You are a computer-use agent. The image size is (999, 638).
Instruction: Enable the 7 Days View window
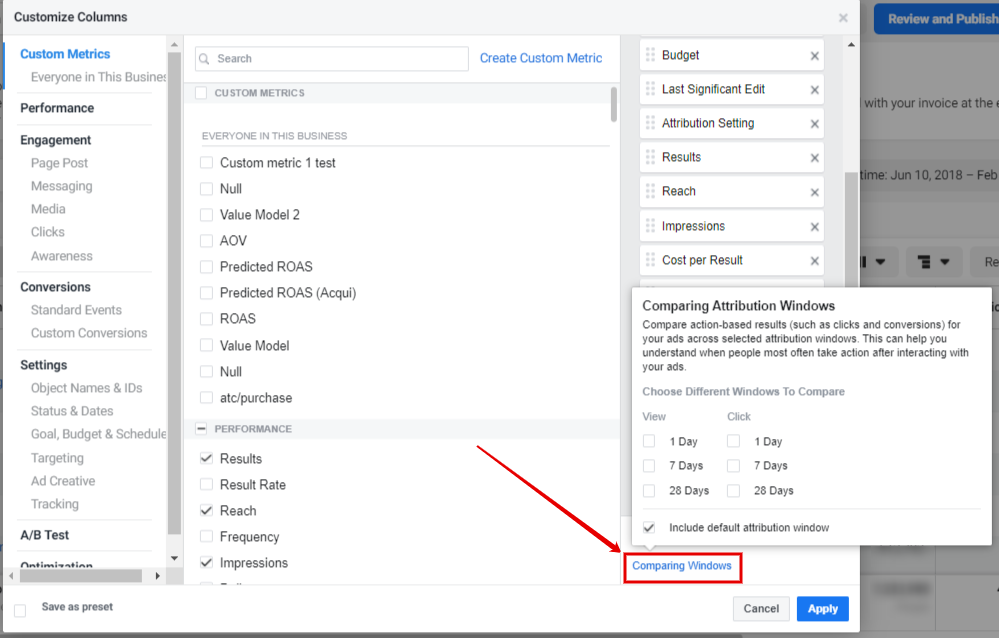pyautogui.click(x=649, y=466)
